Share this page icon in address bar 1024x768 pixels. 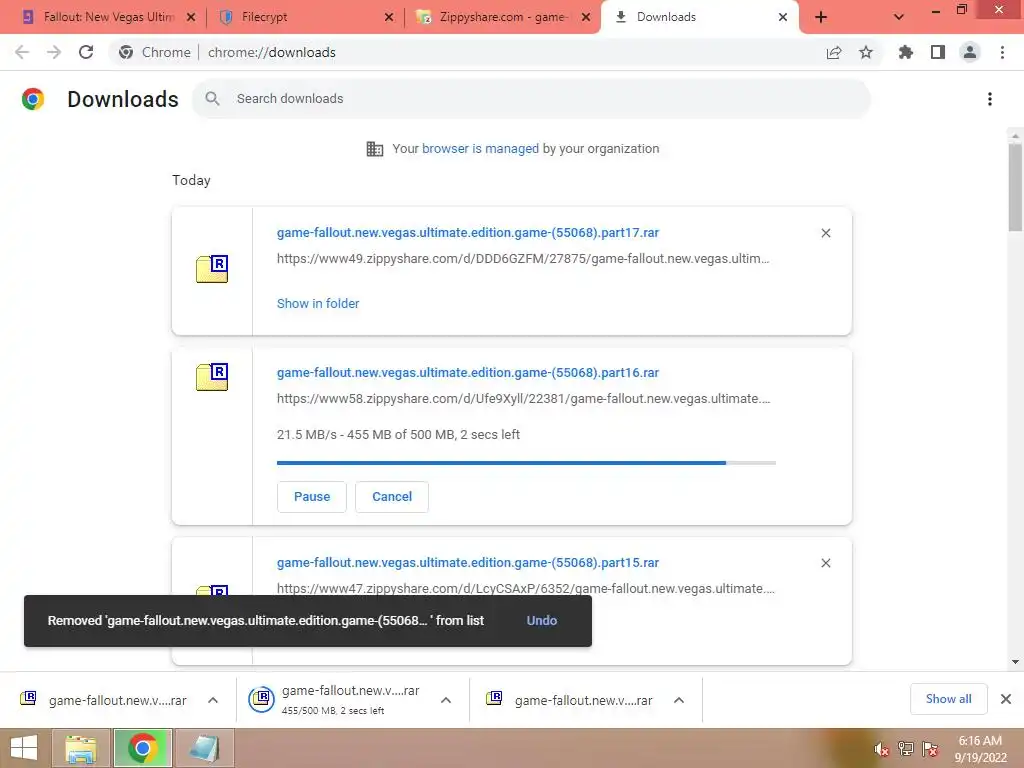[x=834, y=52]
